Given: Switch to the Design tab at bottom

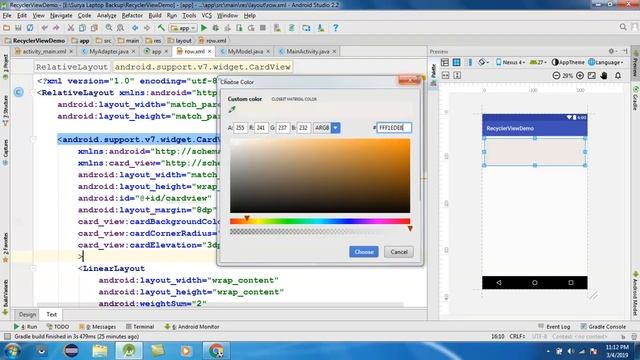Looking at the screenshot, I should click(27, 314).
